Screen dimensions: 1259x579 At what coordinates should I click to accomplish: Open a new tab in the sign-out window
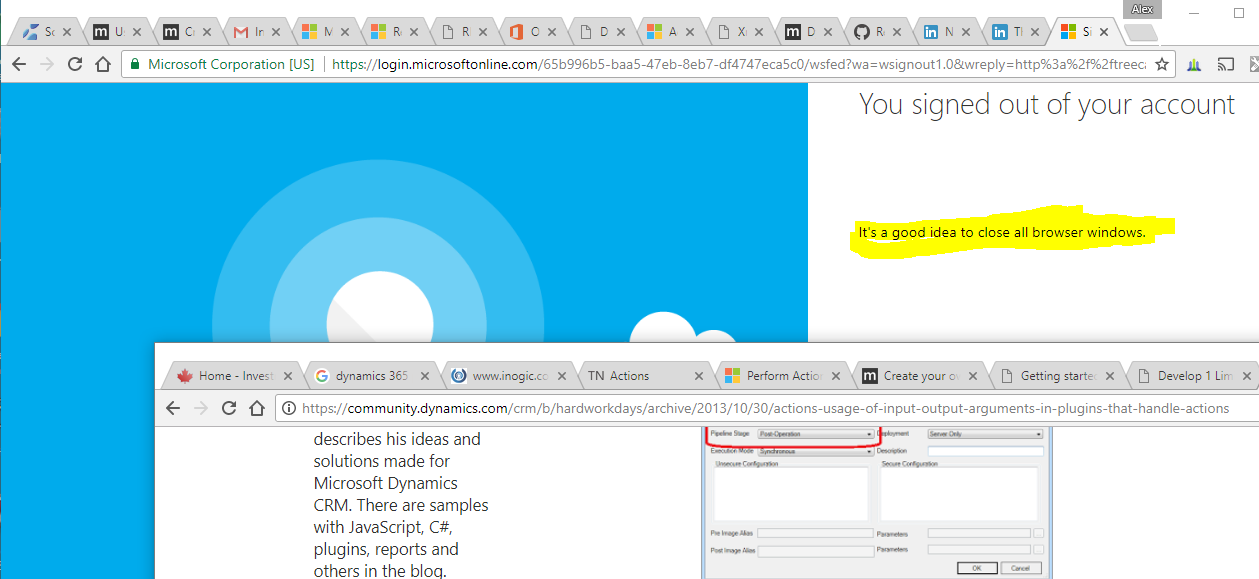coord(1140,33)
